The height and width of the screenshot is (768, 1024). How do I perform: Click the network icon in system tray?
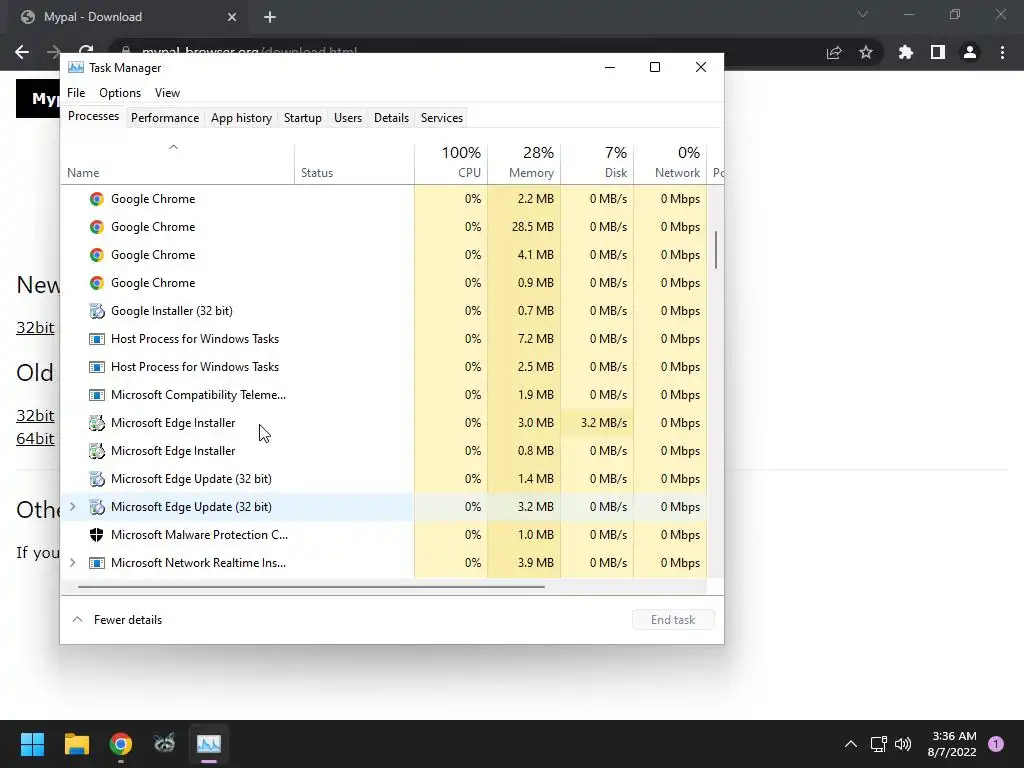coord(878,744)
